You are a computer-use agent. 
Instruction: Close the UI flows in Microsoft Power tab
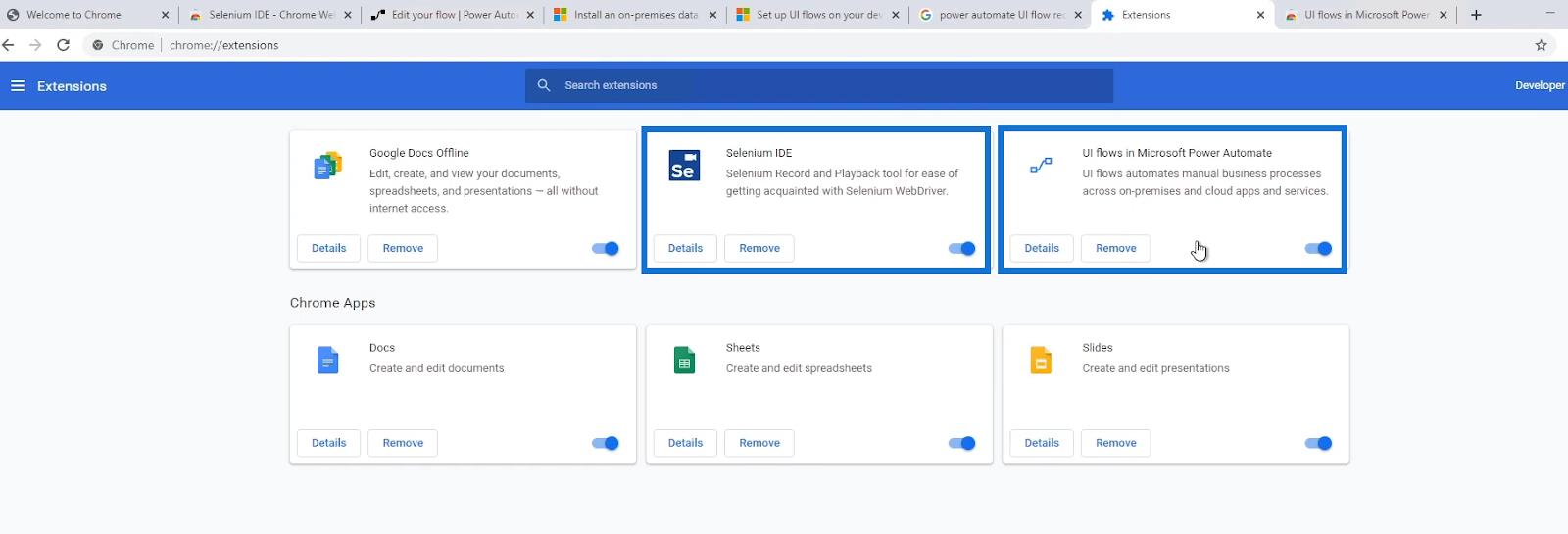coord(1443,15)
